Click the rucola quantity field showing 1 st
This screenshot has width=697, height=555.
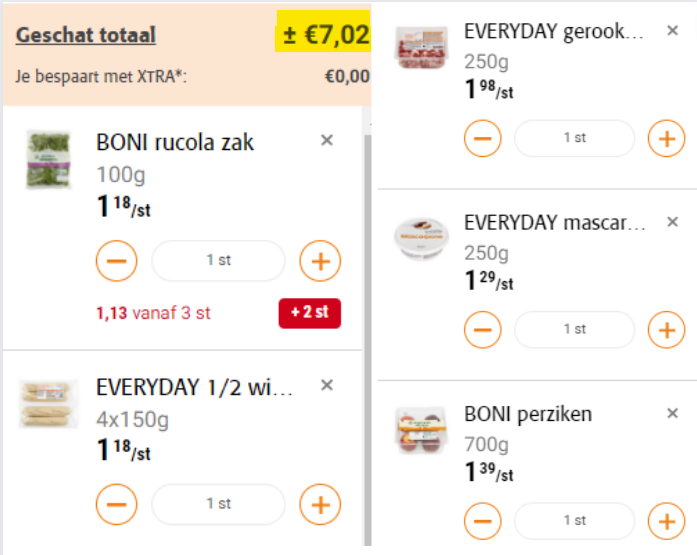pos(218,260)
